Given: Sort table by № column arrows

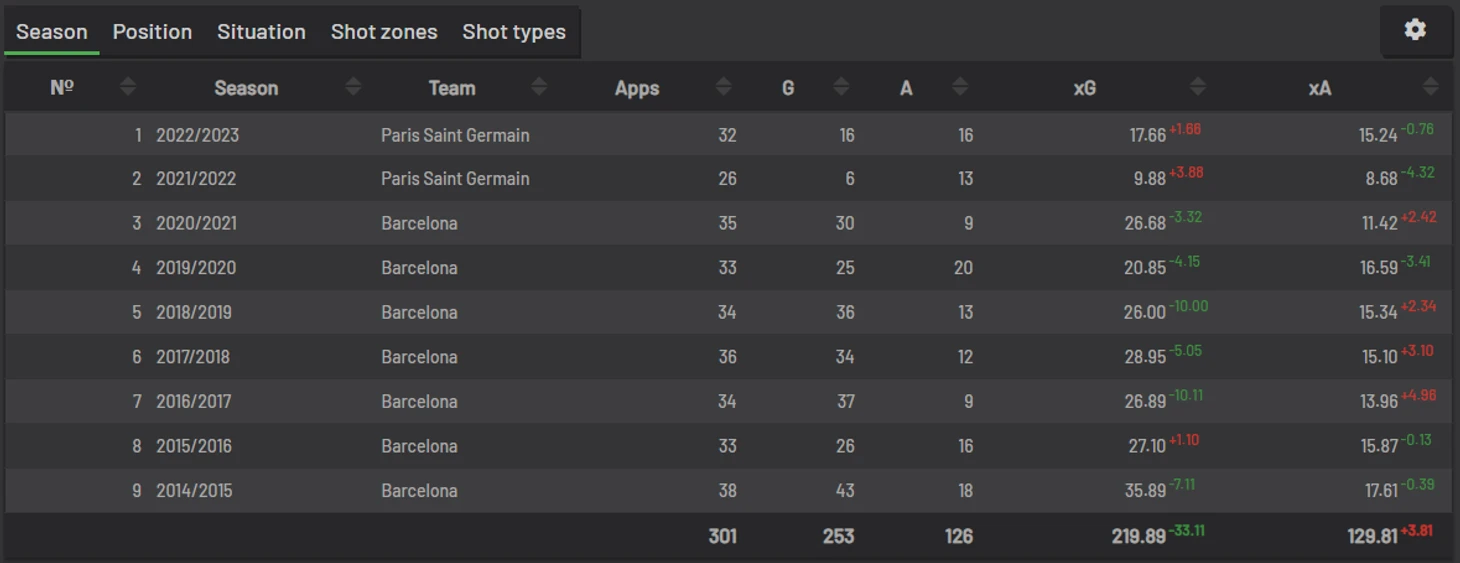Looking at the screenshot, I should click(127, 87).
